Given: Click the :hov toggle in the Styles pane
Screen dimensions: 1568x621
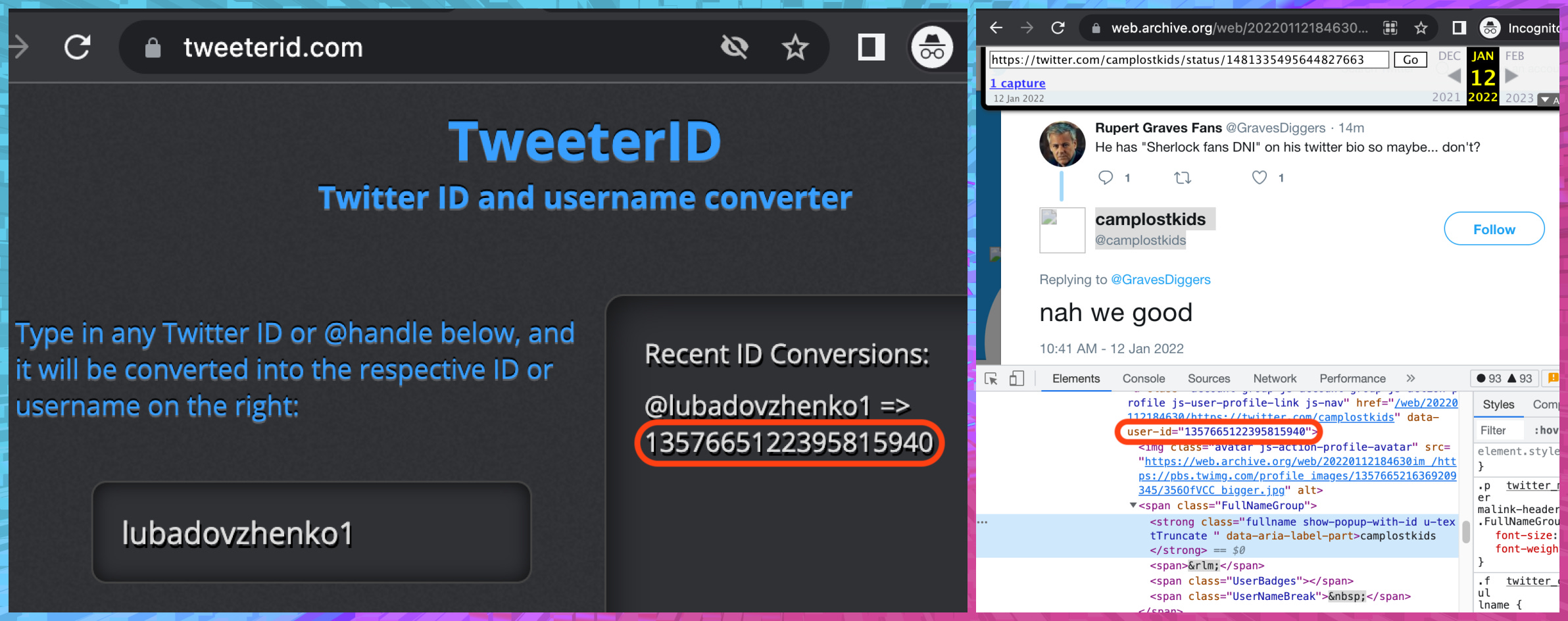Looking at the screenshot, I should (1546, 430).
